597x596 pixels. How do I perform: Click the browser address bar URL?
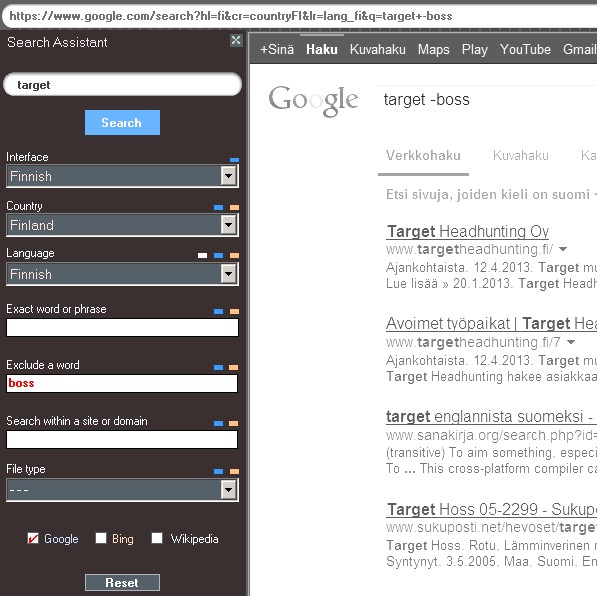pos(231,16)
